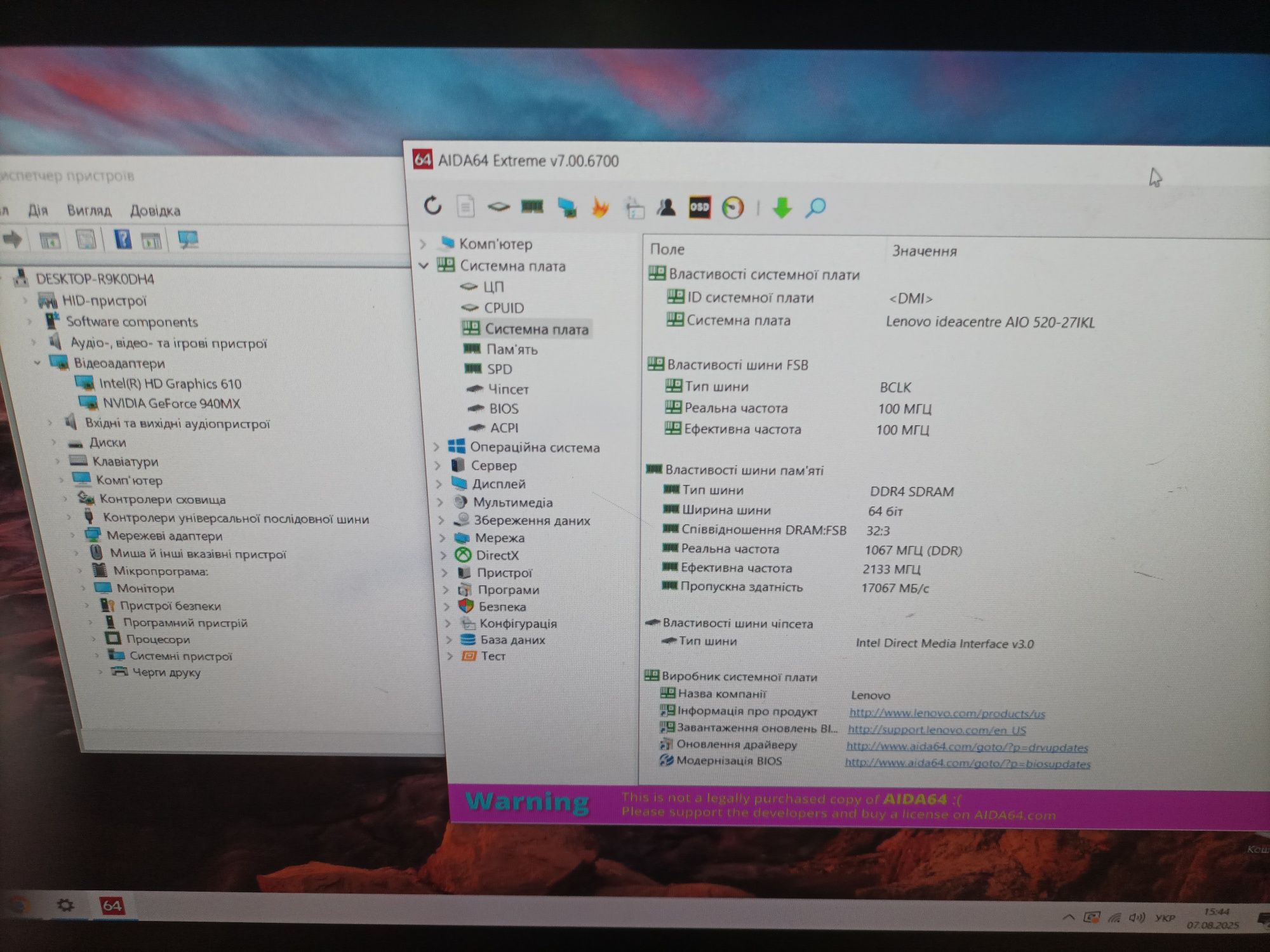Select Чіпсет in the AIDA64 tree

[508, 388]
